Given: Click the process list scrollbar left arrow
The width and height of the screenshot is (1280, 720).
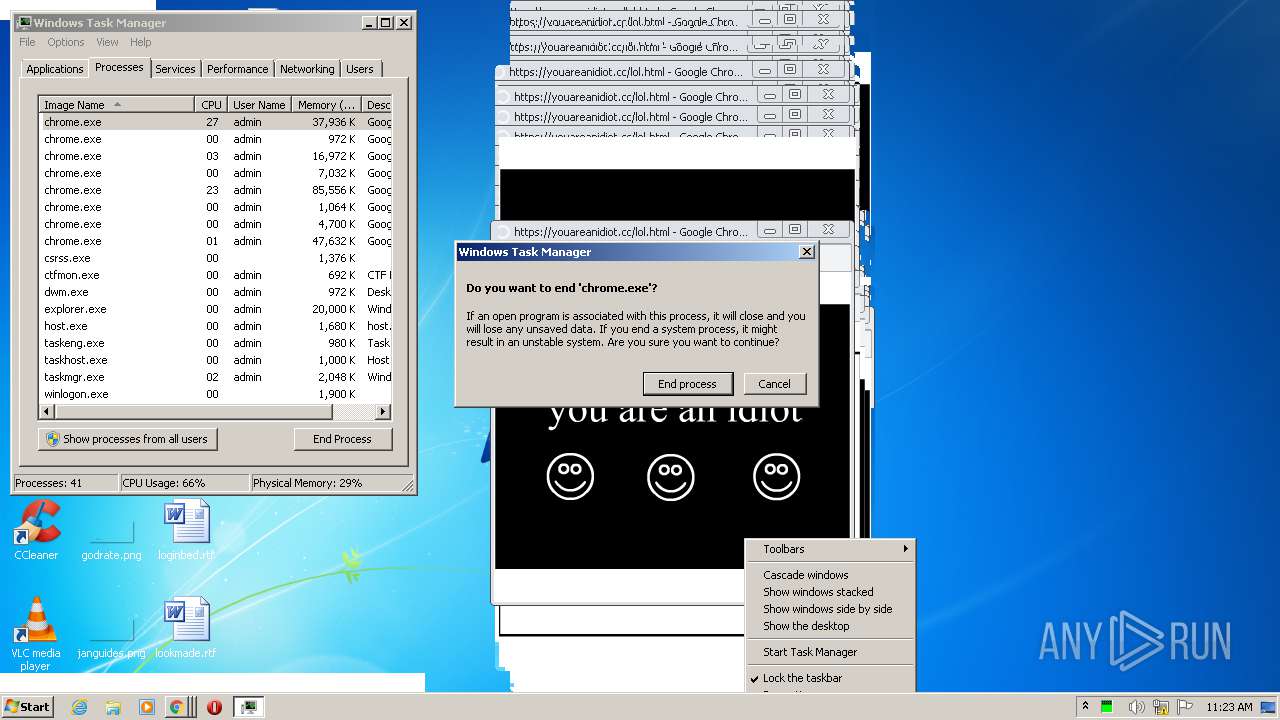Looking at the screenshot, I should [47, 412].
